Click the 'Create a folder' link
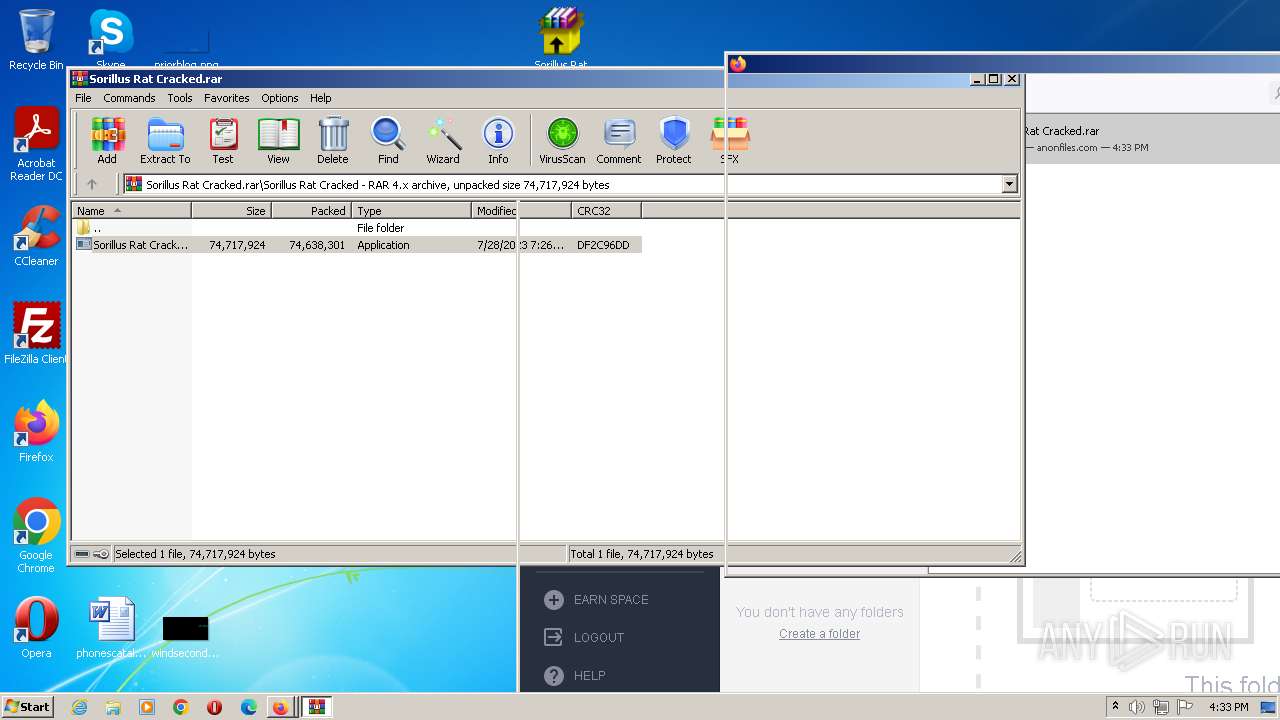 819,634
